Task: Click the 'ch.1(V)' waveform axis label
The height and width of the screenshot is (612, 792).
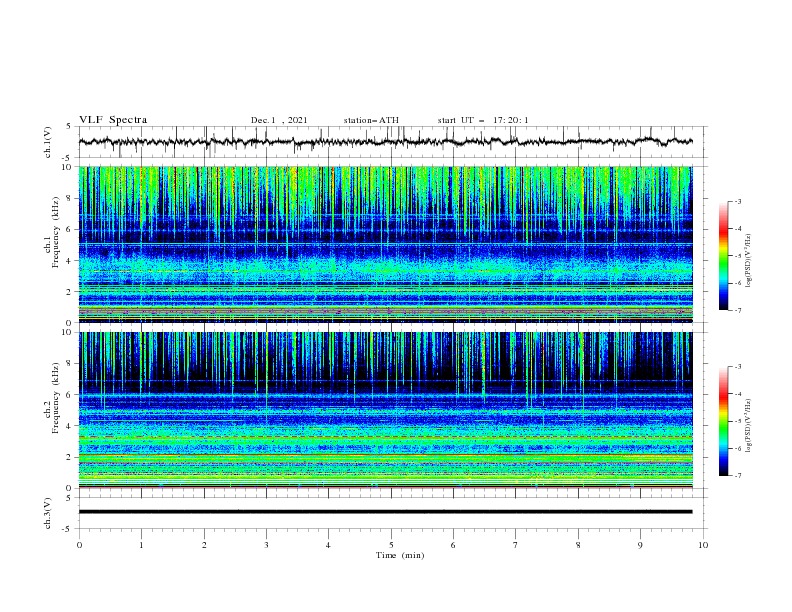Action: [48, 142]
